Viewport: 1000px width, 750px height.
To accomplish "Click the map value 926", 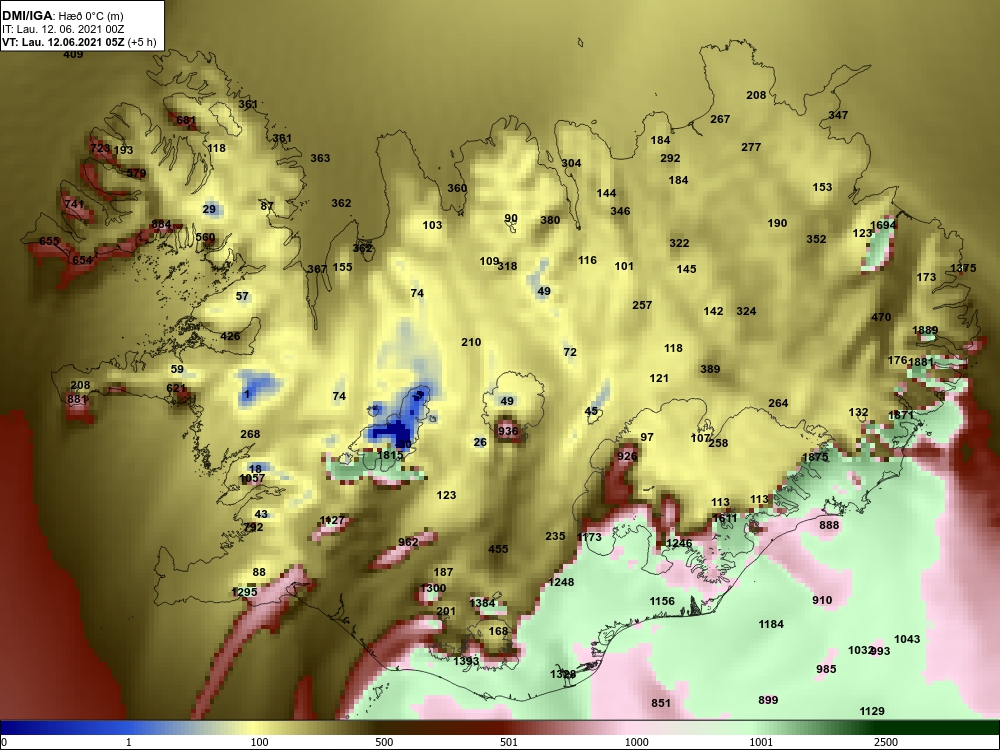I will (x=628, y=456).
